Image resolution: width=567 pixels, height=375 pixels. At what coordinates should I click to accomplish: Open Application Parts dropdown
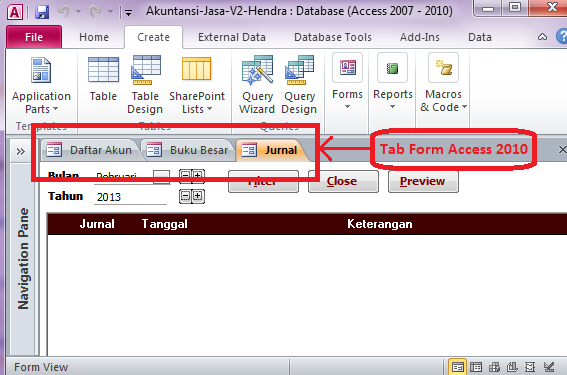41,85
